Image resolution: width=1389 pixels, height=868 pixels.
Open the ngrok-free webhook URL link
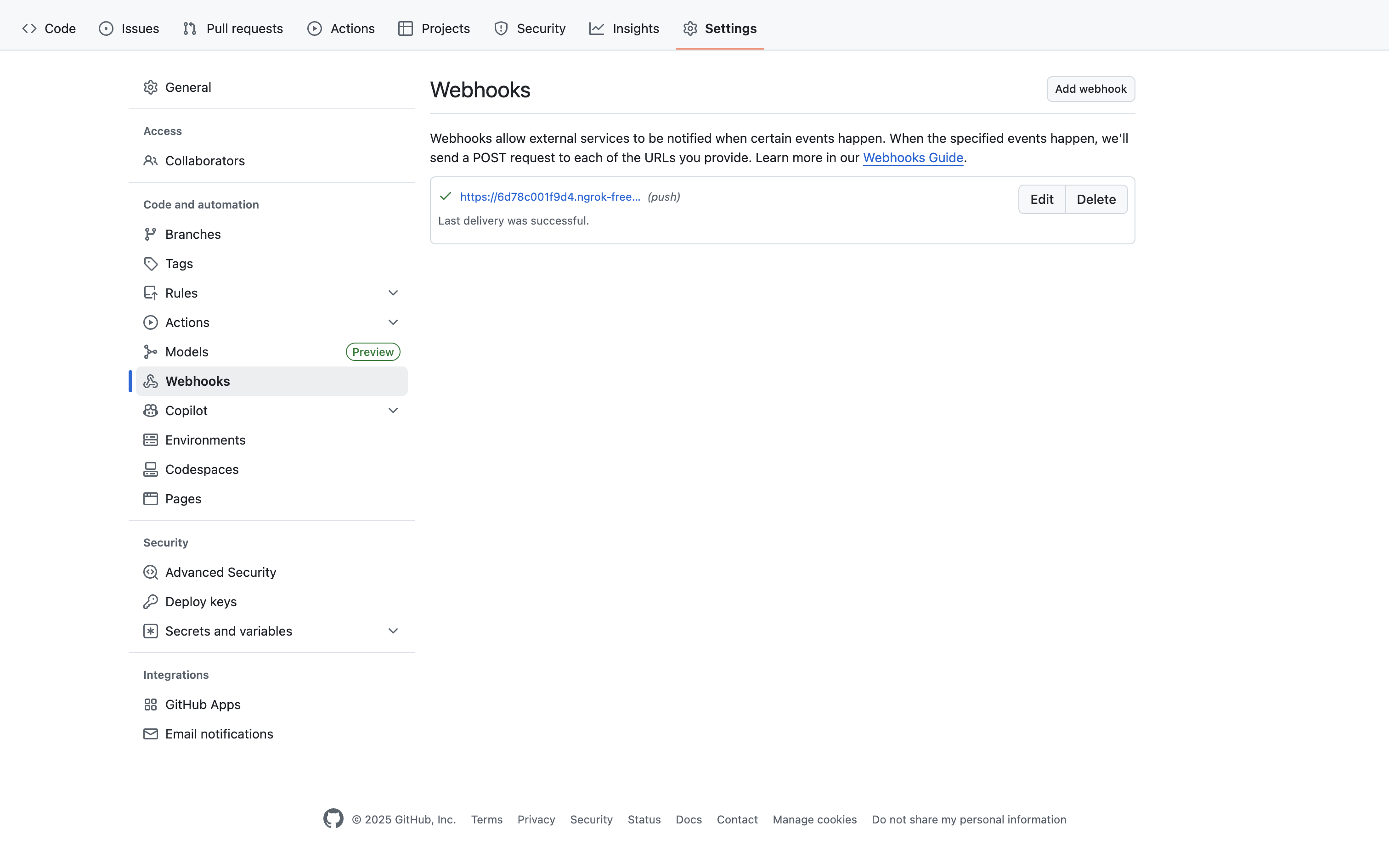(x=550, y=197)
